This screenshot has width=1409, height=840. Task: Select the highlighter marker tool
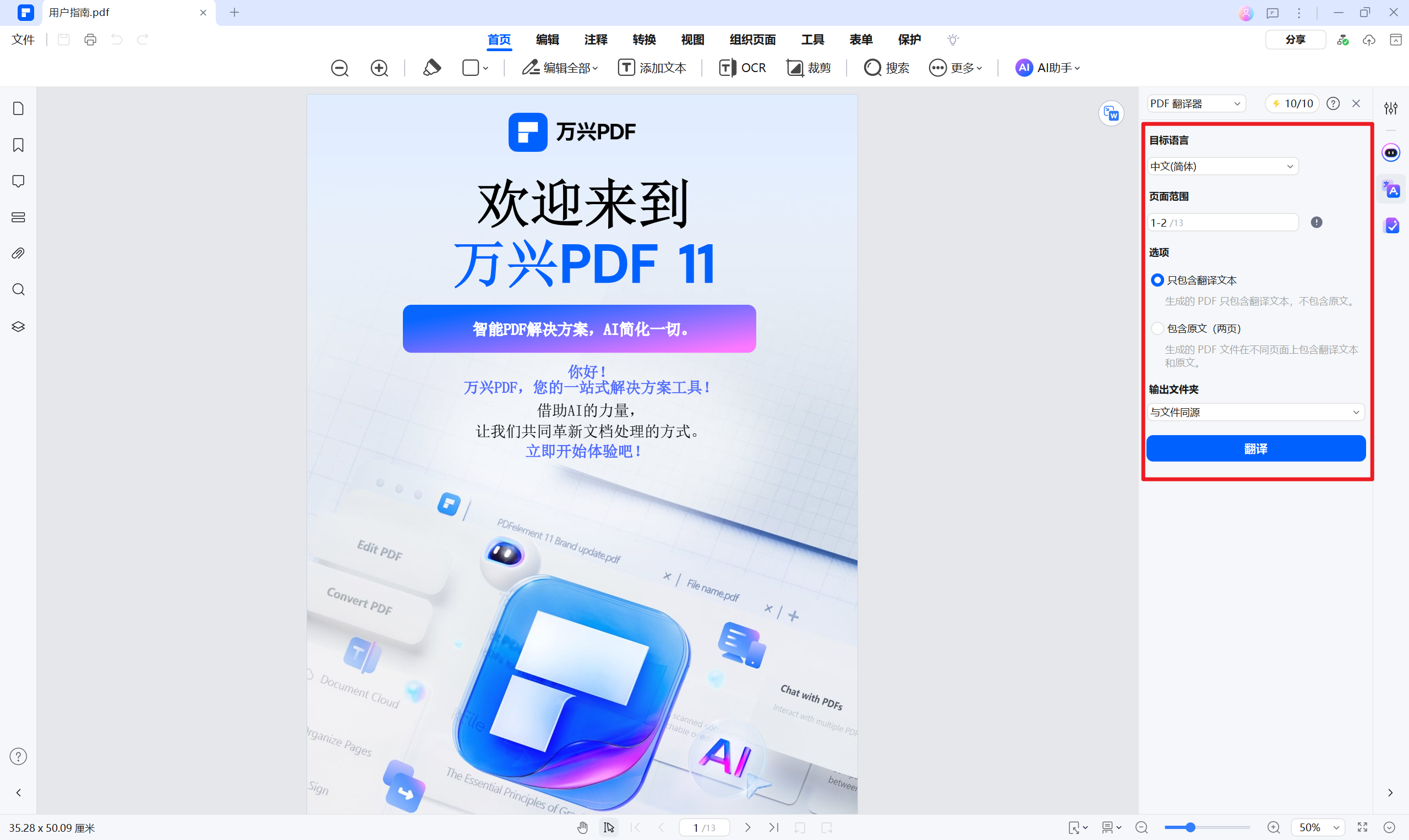coord(432,68)
